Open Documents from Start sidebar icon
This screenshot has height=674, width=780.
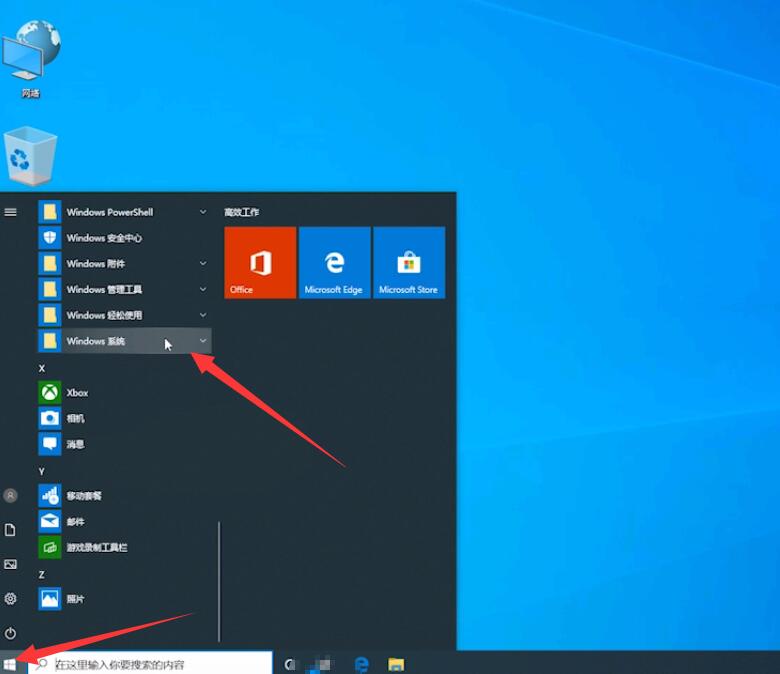(x=10, y=530)
